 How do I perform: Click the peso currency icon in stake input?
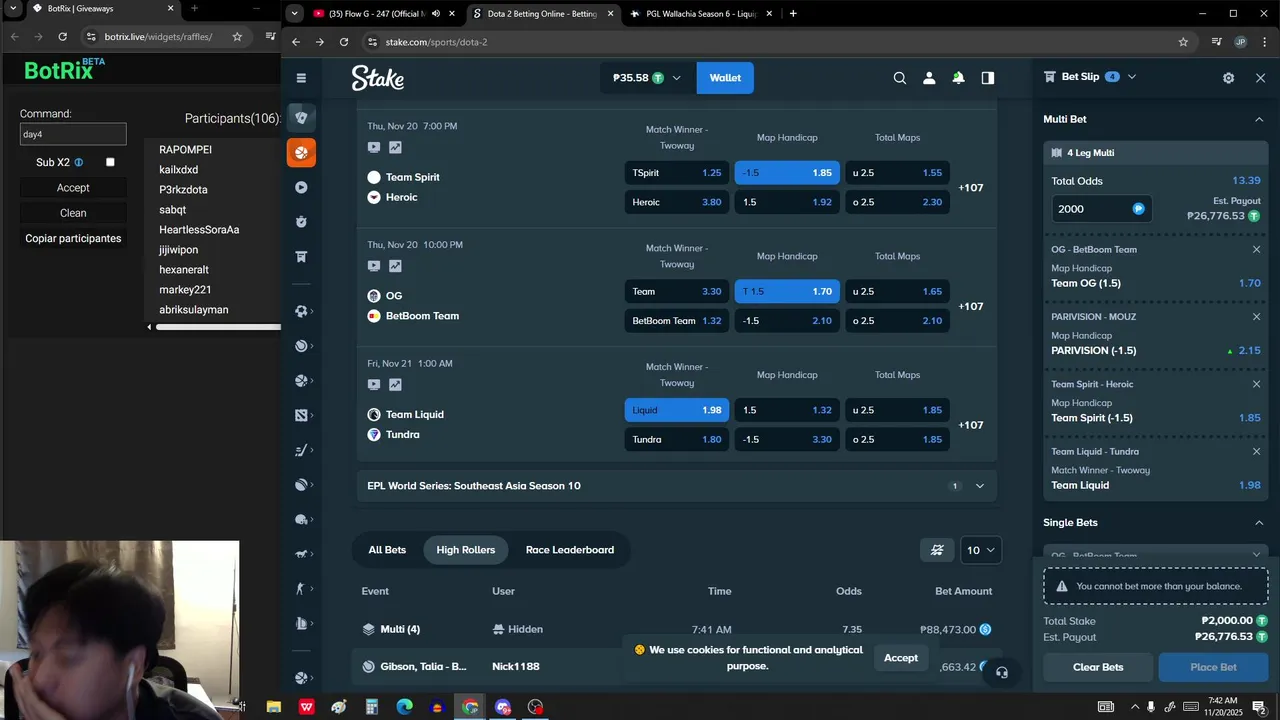(x=1138, y=209)
